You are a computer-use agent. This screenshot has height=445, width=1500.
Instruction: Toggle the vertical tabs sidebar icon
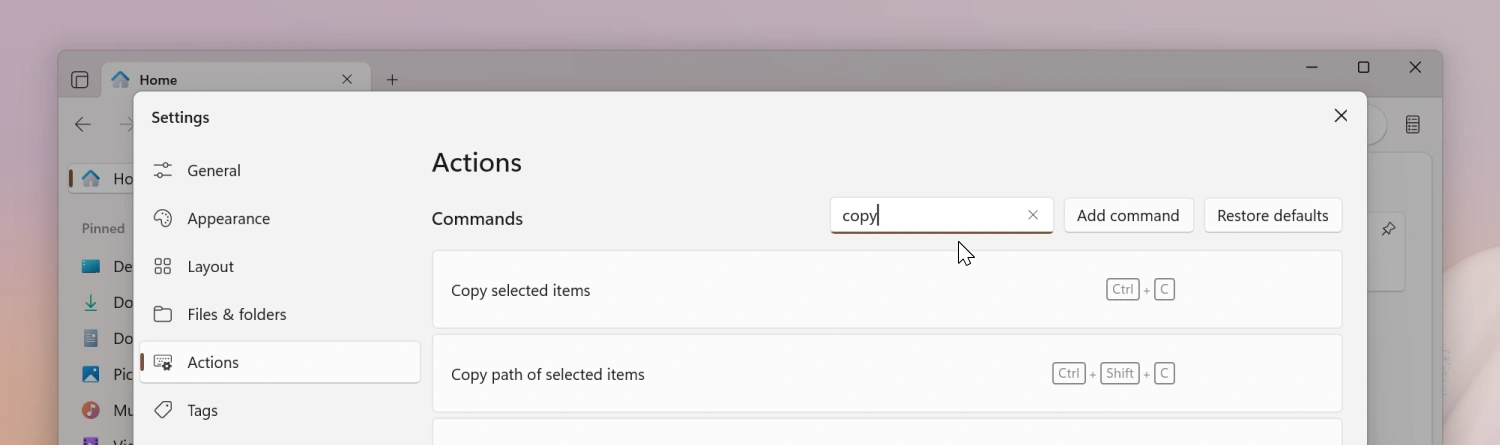[80, 80]
